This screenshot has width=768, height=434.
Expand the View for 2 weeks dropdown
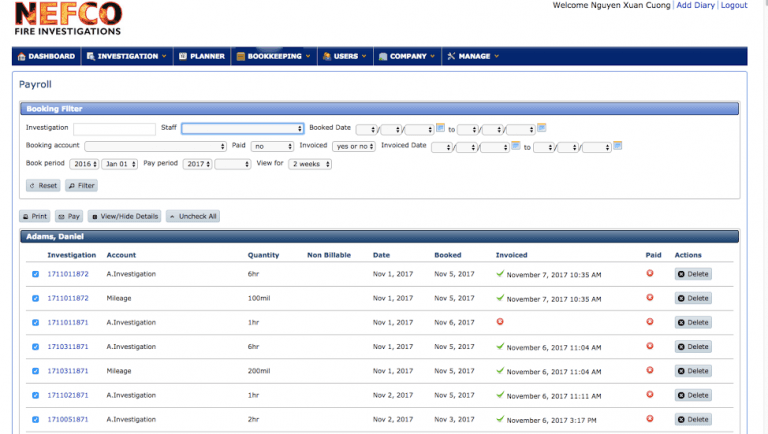(x=310, y=164)
